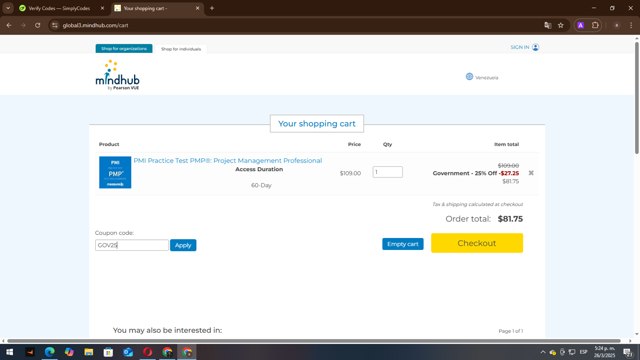Click the globe icon beside Venezuela

[x=469, y=77]
